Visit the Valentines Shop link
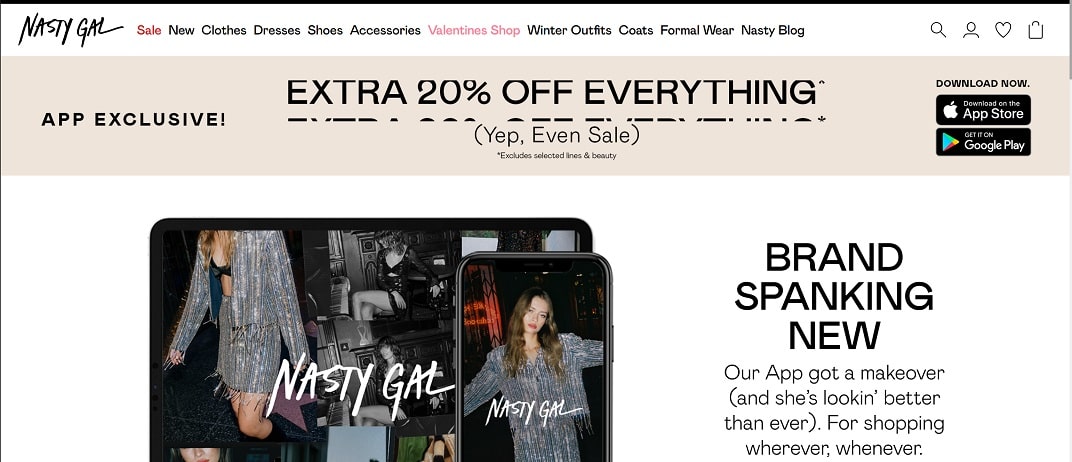Screen dimensions: 1072x462 (x=474, y=30)
